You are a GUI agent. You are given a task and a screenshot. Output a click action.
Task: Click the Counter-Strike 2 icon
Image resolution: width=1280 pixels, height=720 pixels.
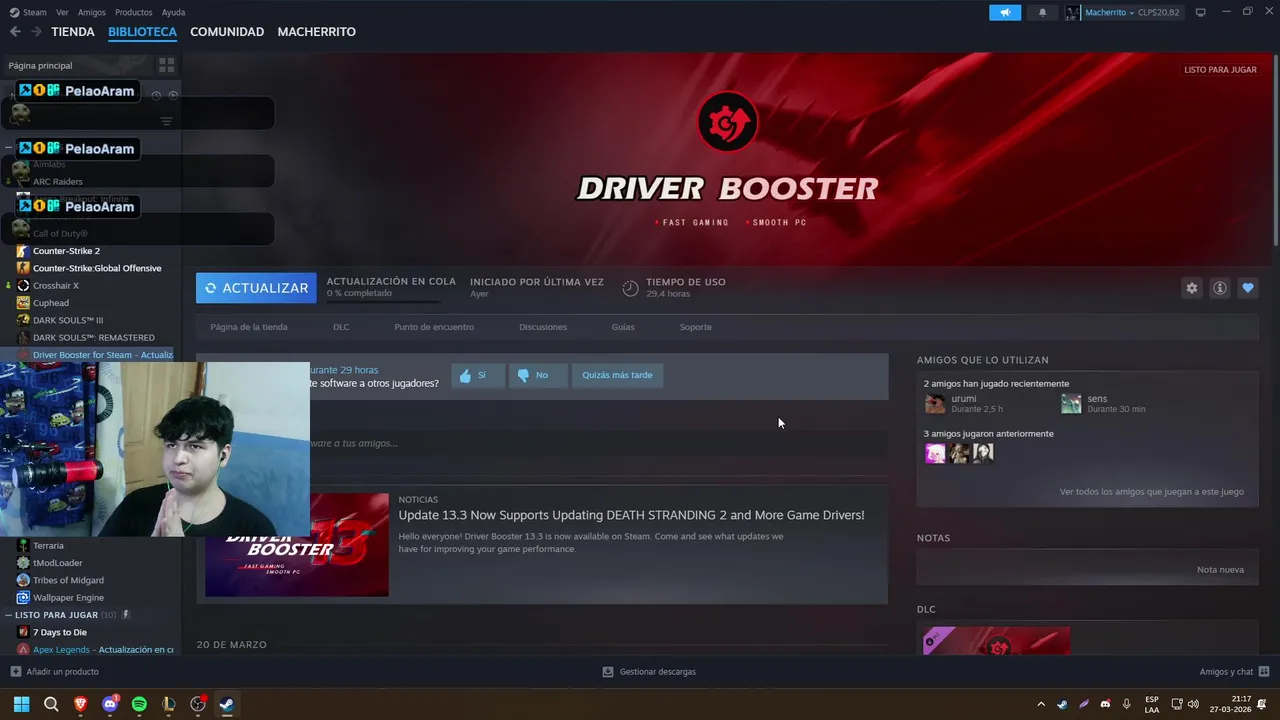click(x=23, y=251)
